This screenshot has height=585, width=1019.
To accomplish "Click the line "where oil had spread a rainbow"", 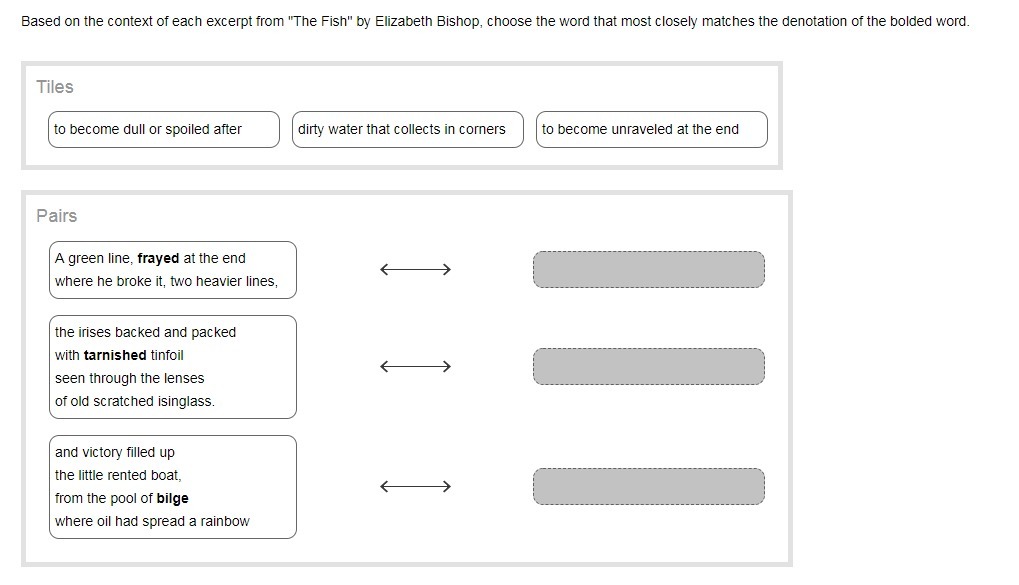I will tap(152, 521).
